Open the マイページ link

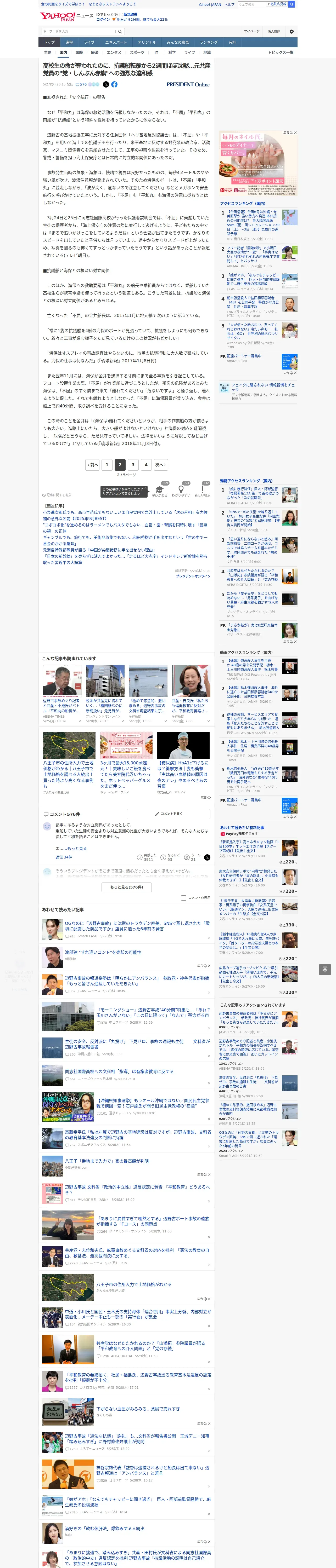(x=252, y=31)
